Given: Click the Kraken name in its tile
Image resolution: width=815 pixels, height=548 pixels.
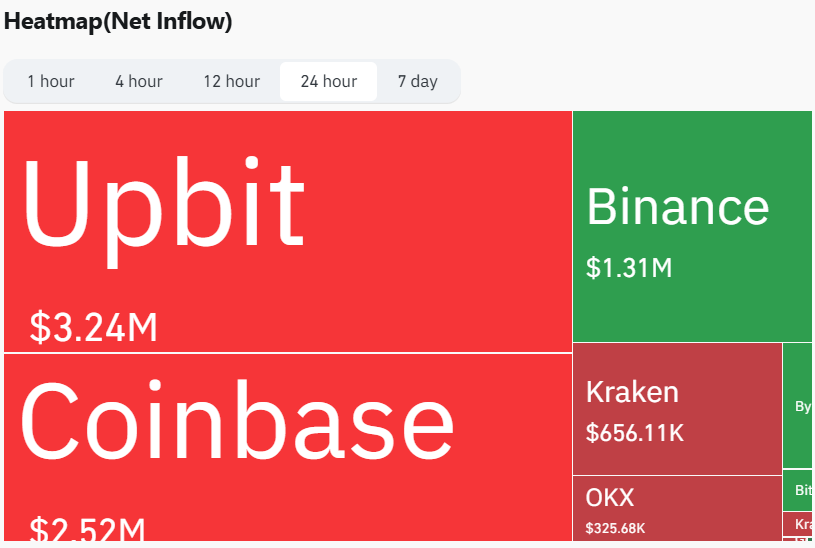Looking at the screenshot, I should coord(632,392).
